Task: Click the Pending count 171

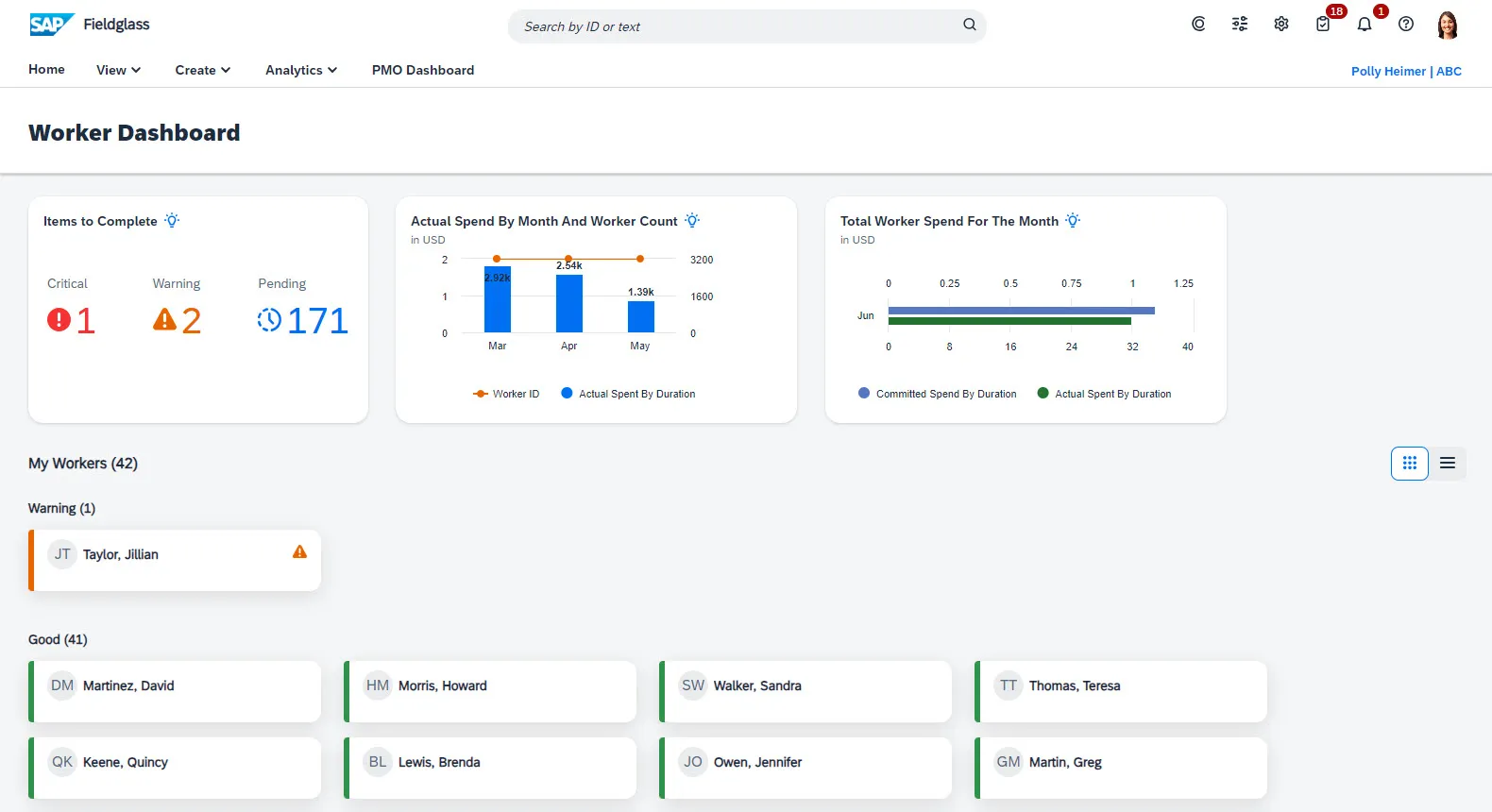Action: coord(318,321)
